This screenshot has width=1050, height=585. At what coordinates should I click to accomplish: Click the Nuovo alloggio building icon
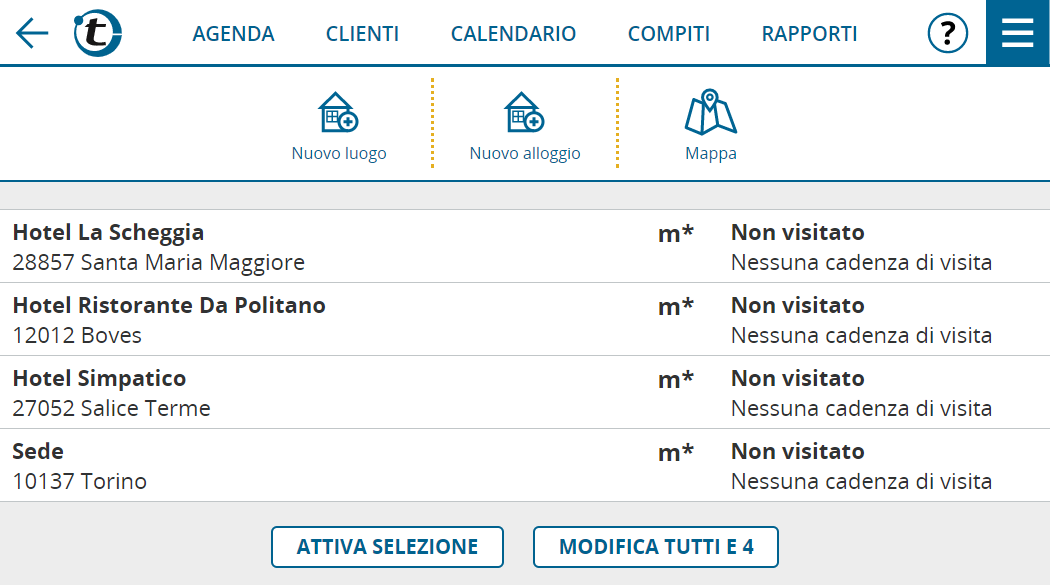point(524,112)
